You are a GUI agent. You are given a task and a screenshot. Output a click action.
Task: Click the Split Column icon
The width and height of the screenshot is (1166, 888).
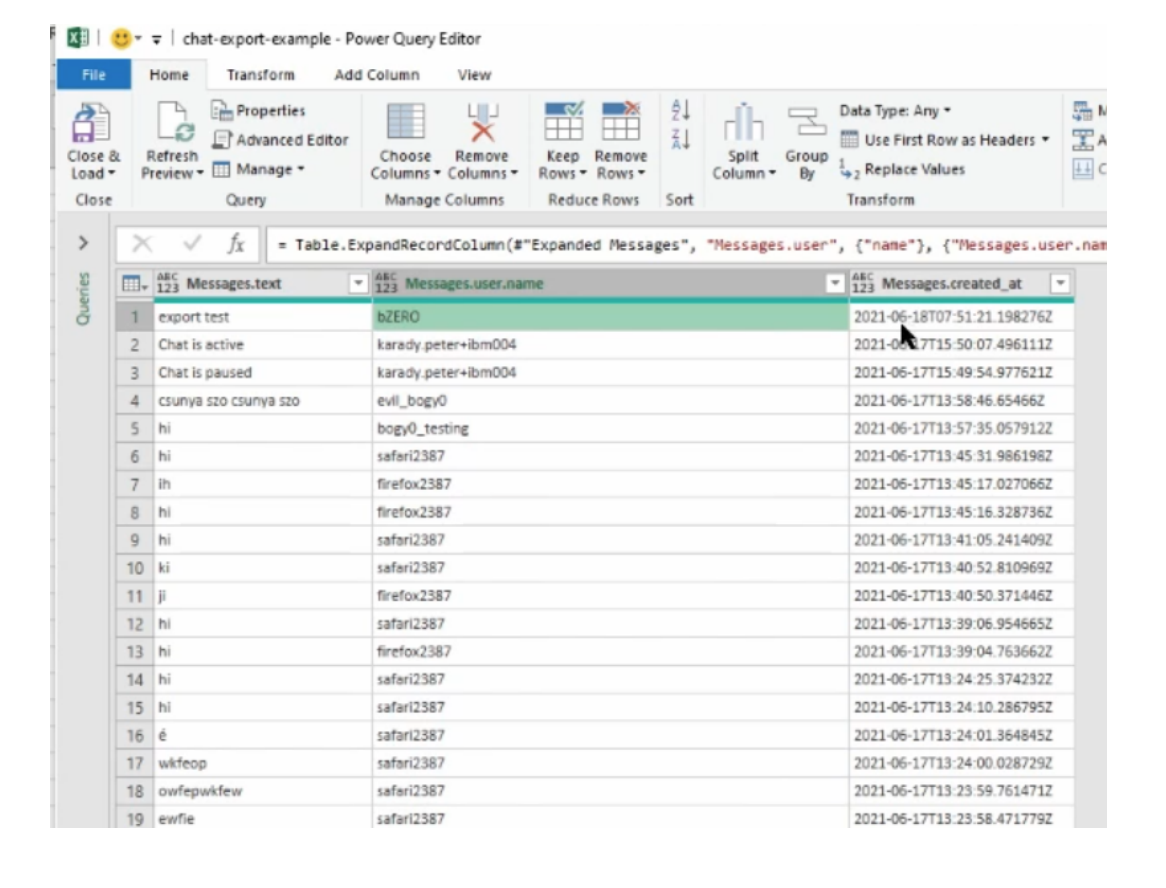(743, 122)
